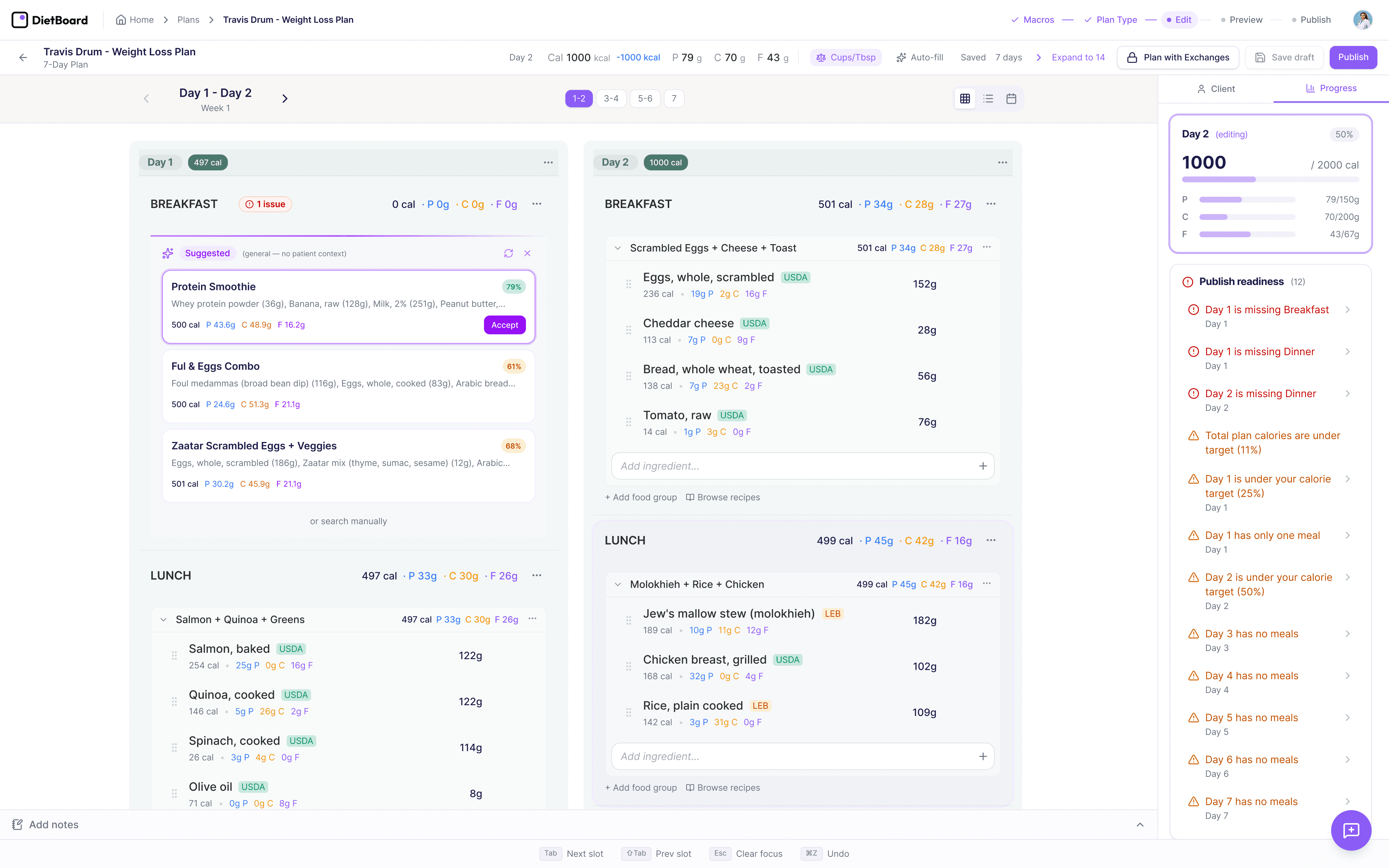Open Day 1 options menu
The width and height of the screenshot is (1389, 868).
(x=548, y=162)
